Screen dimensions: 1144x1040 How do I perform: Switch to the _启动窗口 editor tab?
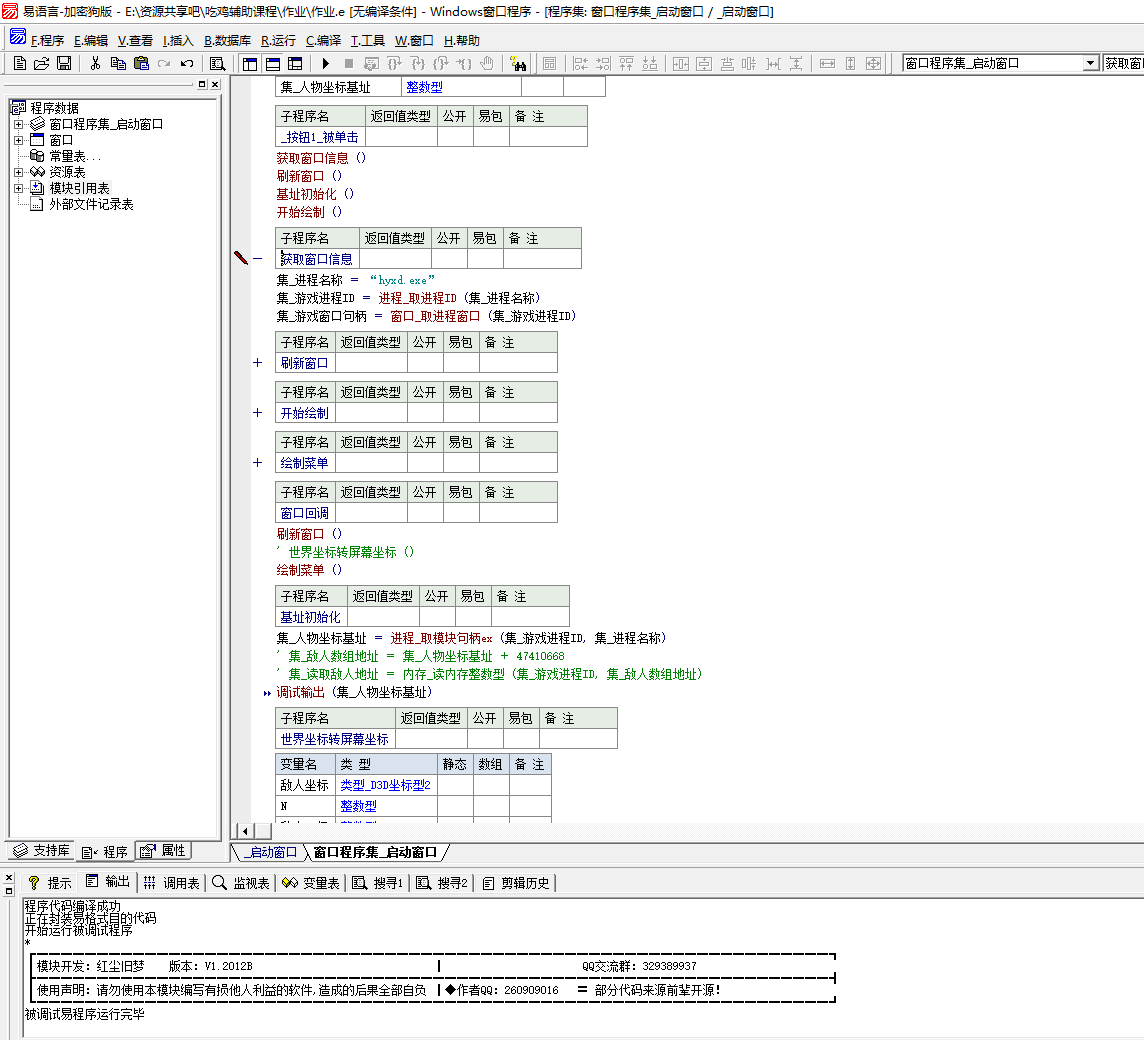(271, 852)
